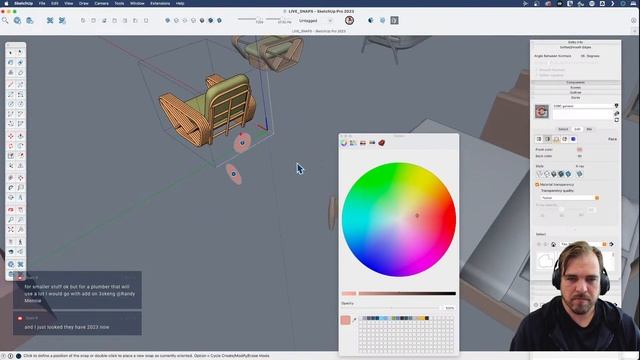Screen dimensions: 640x360
Task: Activate the Line pencil tool
Action: [11, 84]
